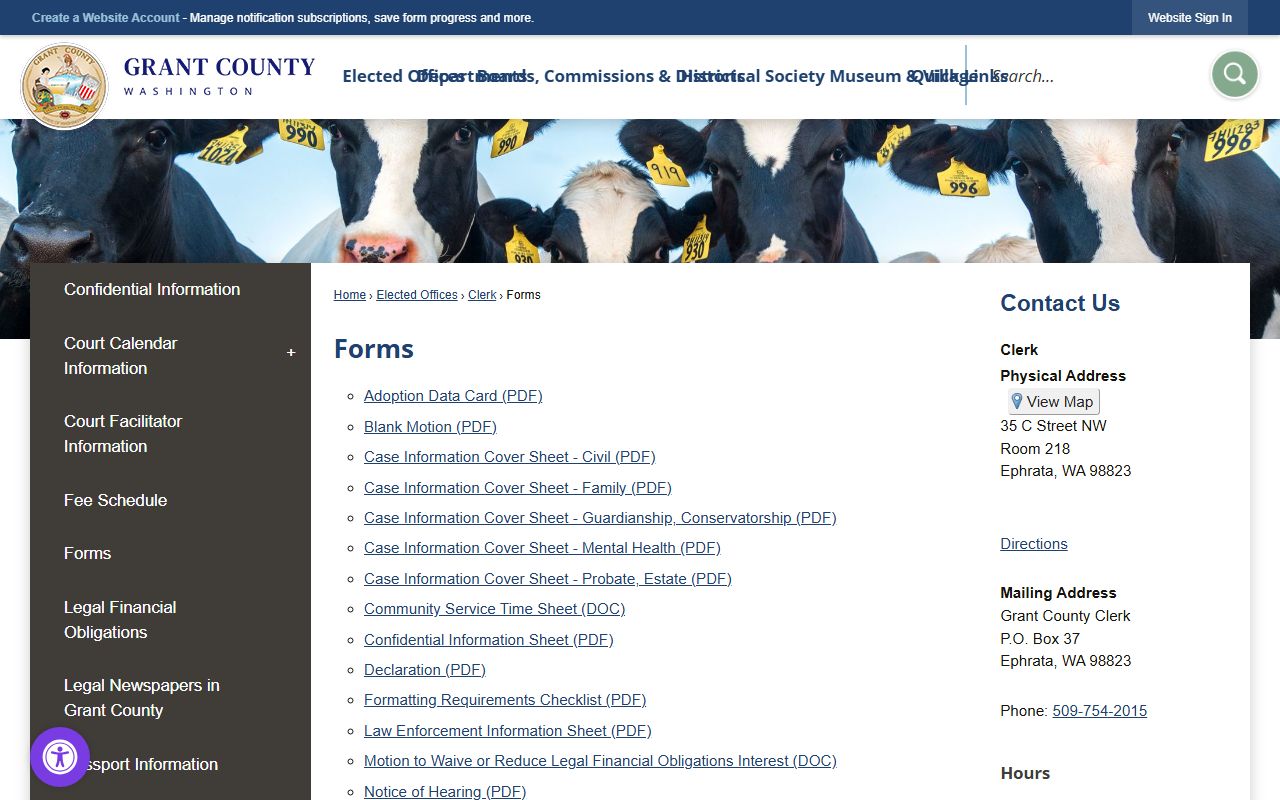Open Blank Motion PDF link
This screenshot has width=1280, height=800.
point(430,427)
